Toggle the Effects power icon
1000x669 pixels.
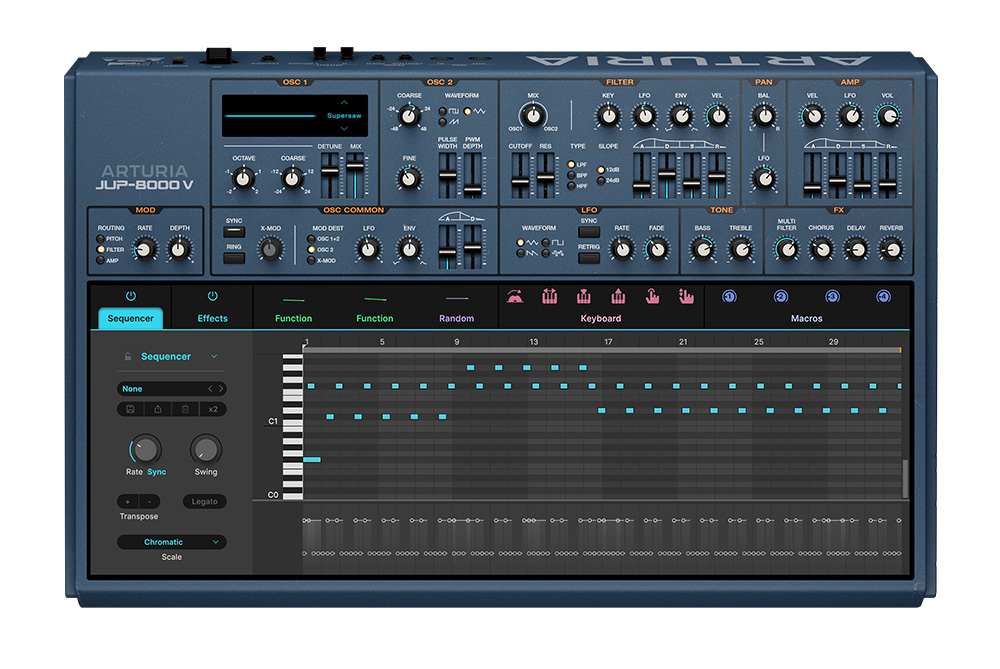212,296
